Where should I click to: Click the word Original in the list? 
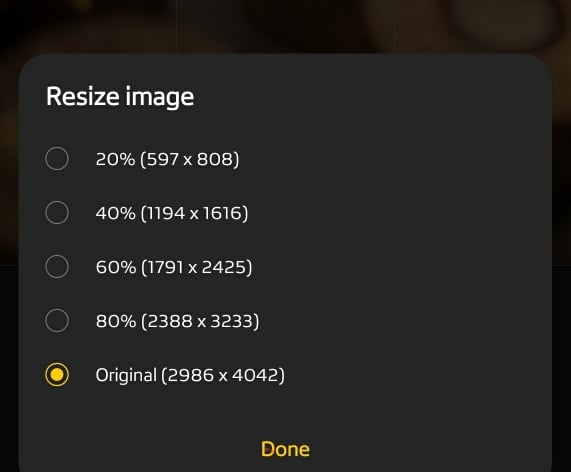point(126,375)
